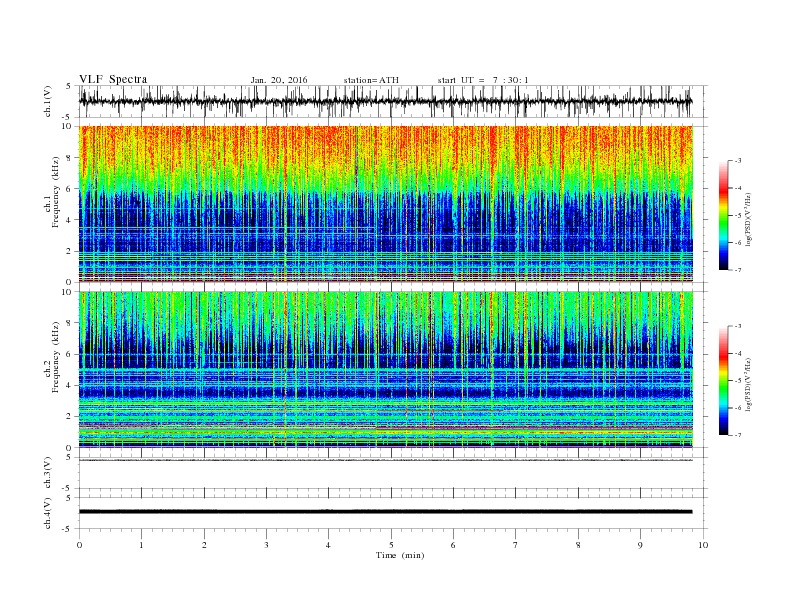Click inside the ch.1 spectrogram panel
792x612 pixels.
point(386,204)
